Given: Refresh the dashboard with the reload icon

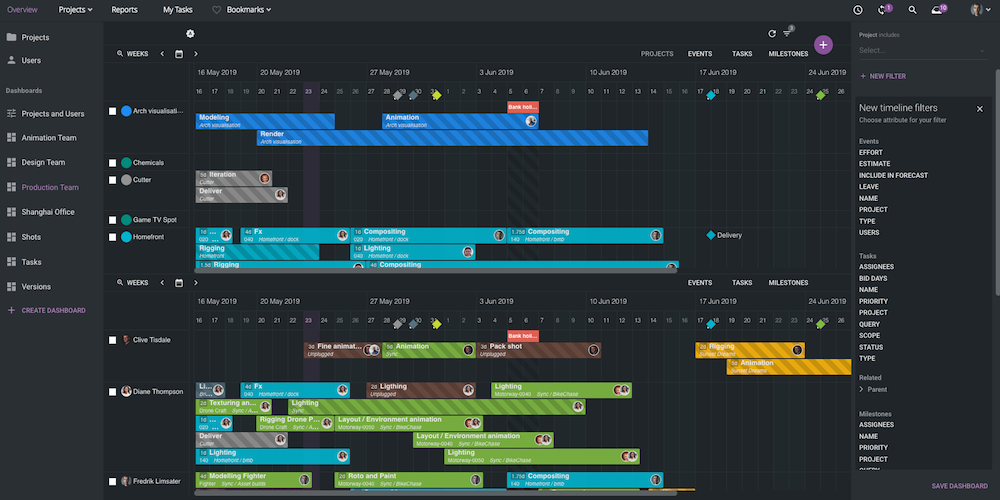Looking at the screenshot, I should (x=772, y=34).
